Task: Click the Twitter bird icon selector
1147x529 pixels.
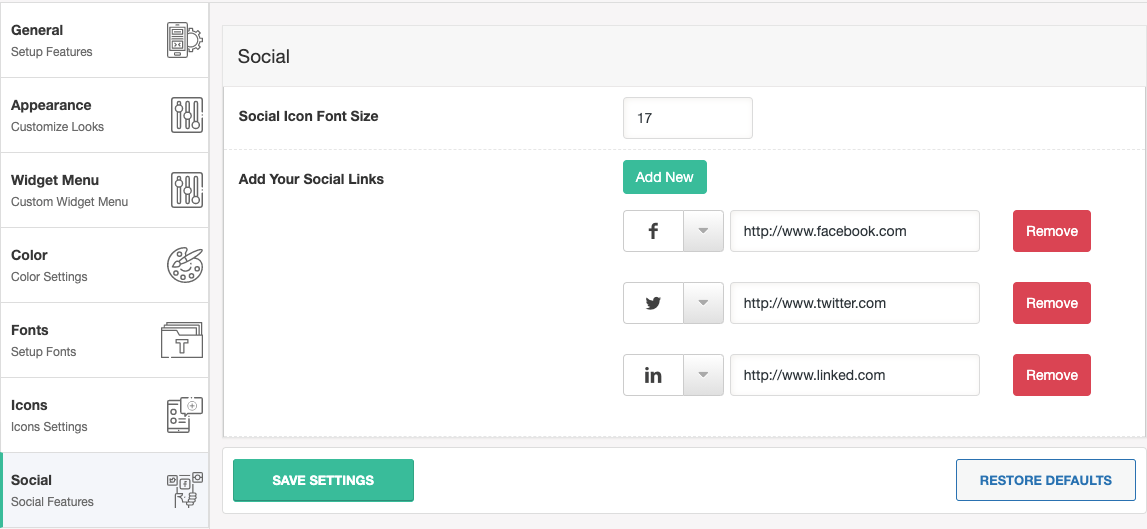Action: [x=653, y=303]
